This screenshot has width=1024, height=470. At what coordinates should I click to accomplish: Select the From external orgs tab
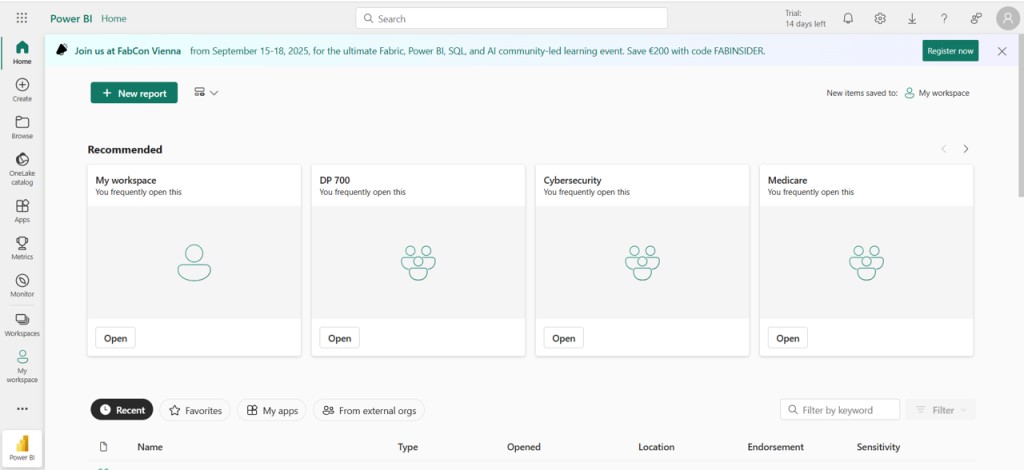[369, 410]
